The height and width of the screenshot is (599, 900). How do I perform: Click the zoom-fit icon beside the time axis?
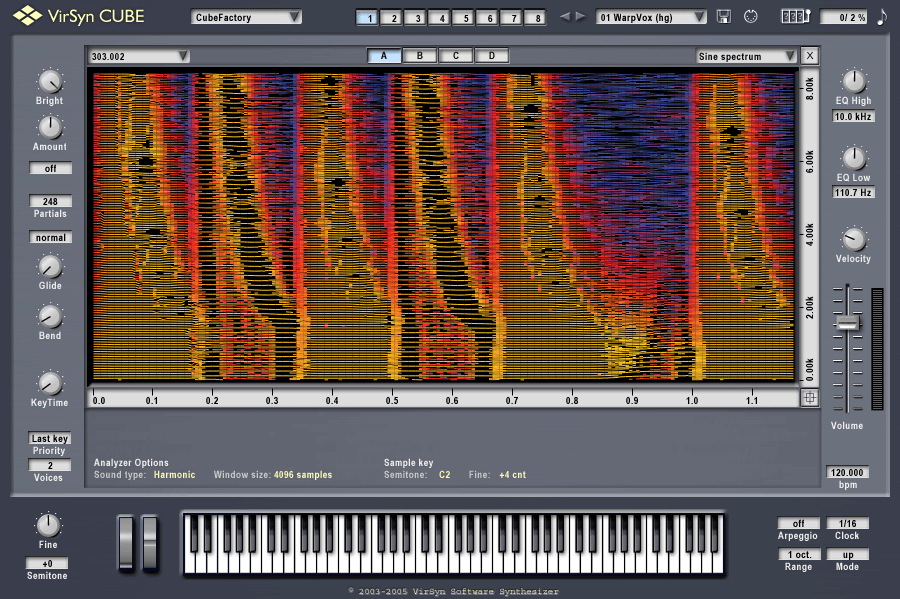click(x=809, y=397)
